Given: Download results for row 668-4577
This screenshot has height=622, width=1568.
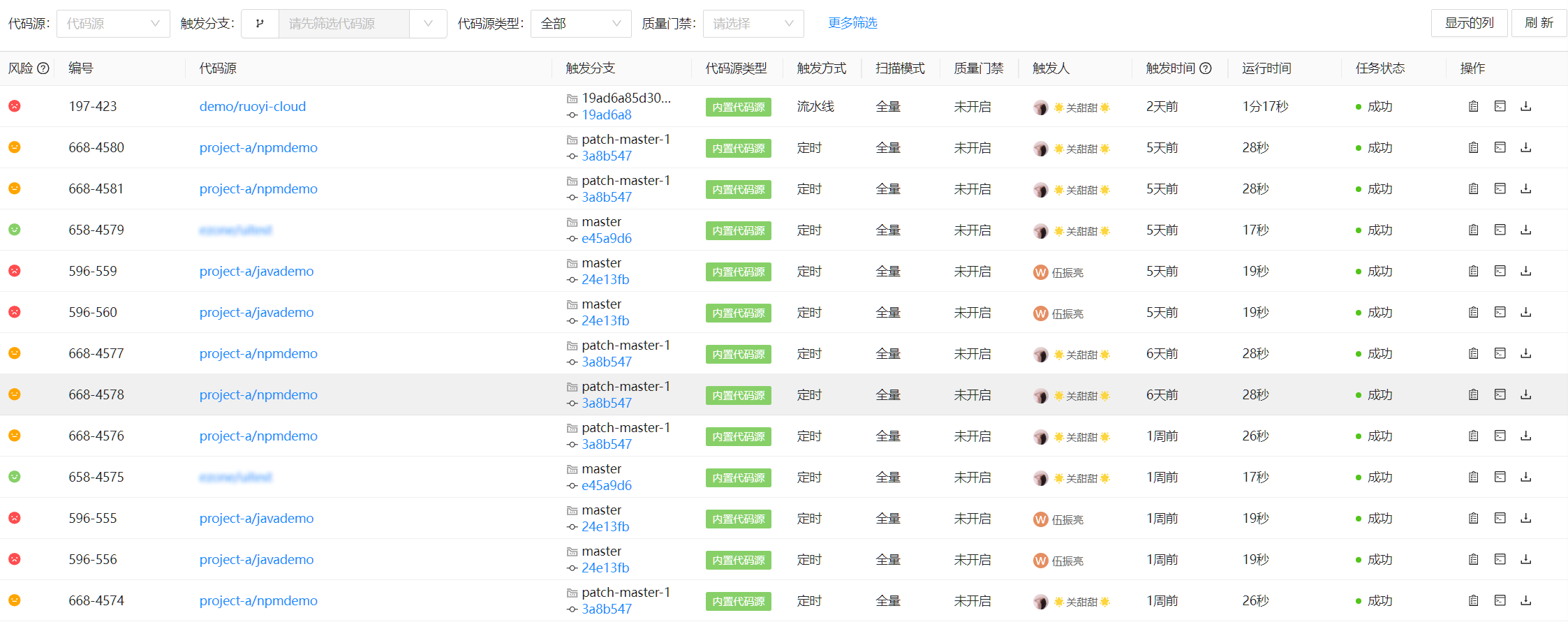Looking at the screenshot, I should click(x=1526, y=353).
